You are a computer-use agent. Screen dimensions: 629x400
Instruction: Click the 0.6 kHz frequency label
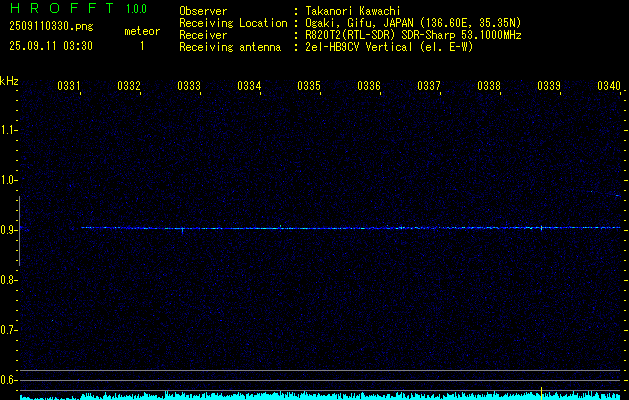point(8,380)
